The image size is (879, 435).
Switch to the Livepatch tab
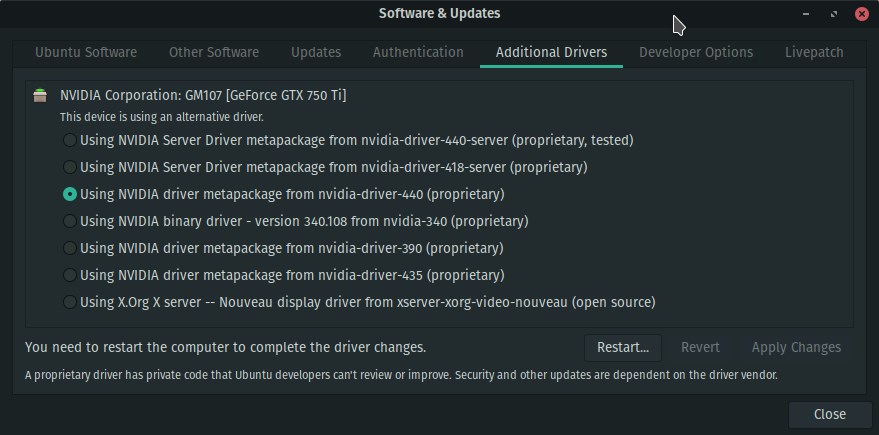pyautogui.click(x=813, y=53)
